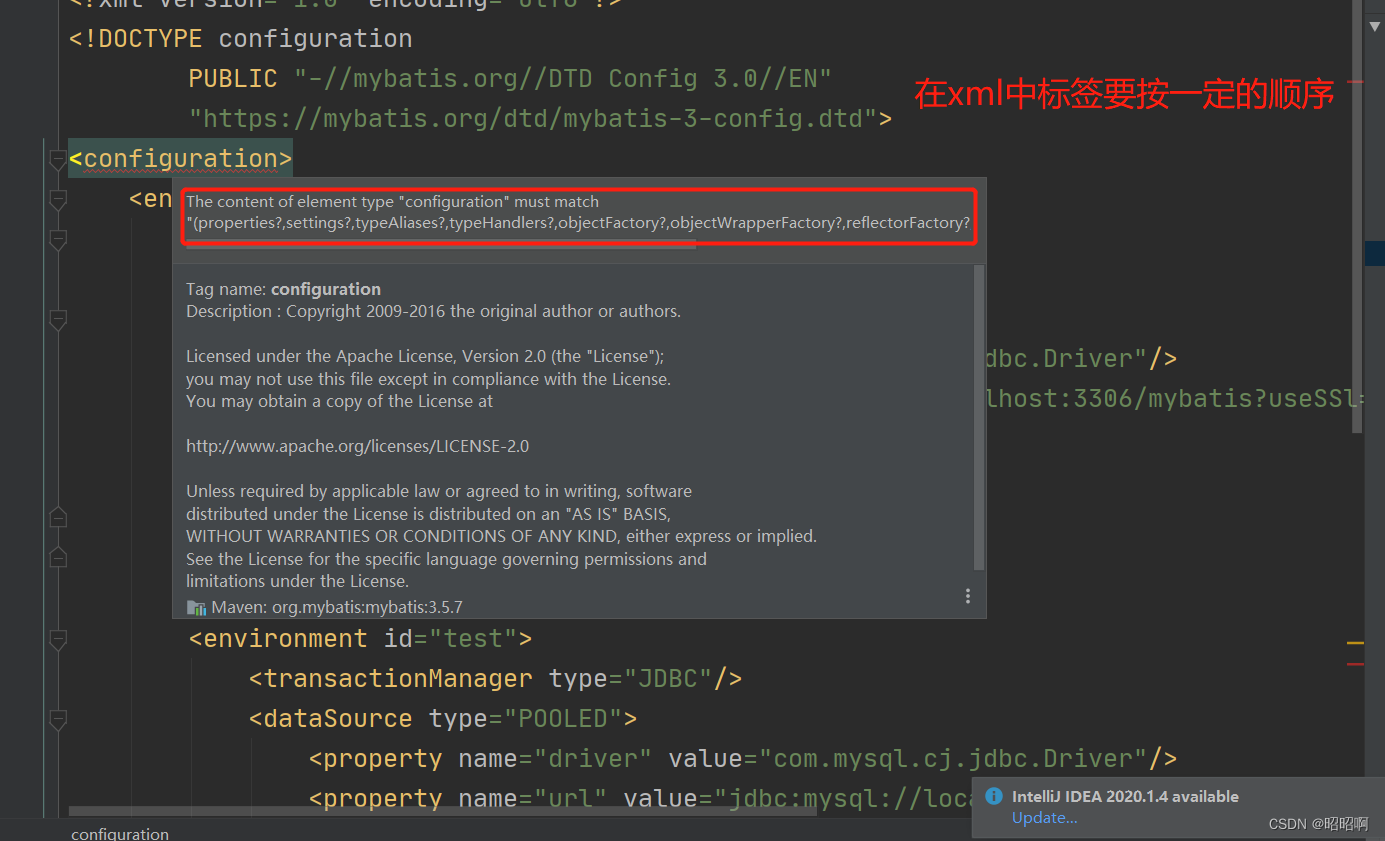Click the "Description : Copyright 2009-2016" line
The height and width of the screenshot is (841, 1385).
pyautogui.click(x=433, y=311)
